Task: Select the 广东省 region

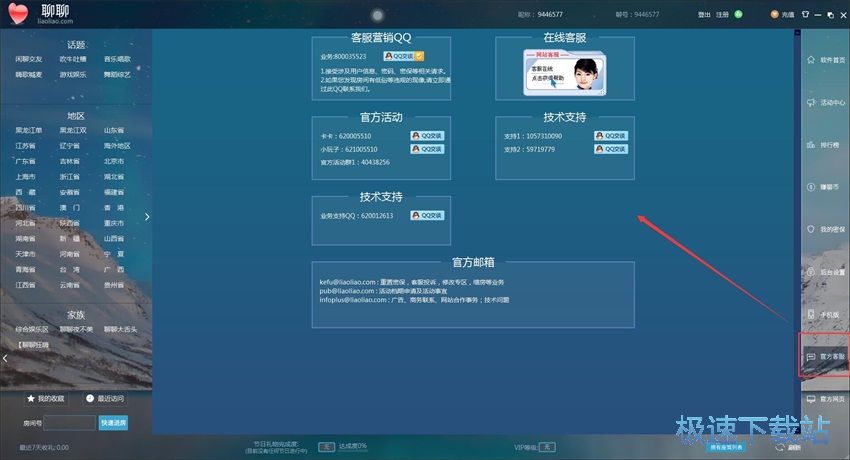Action: tap(25, 161)
